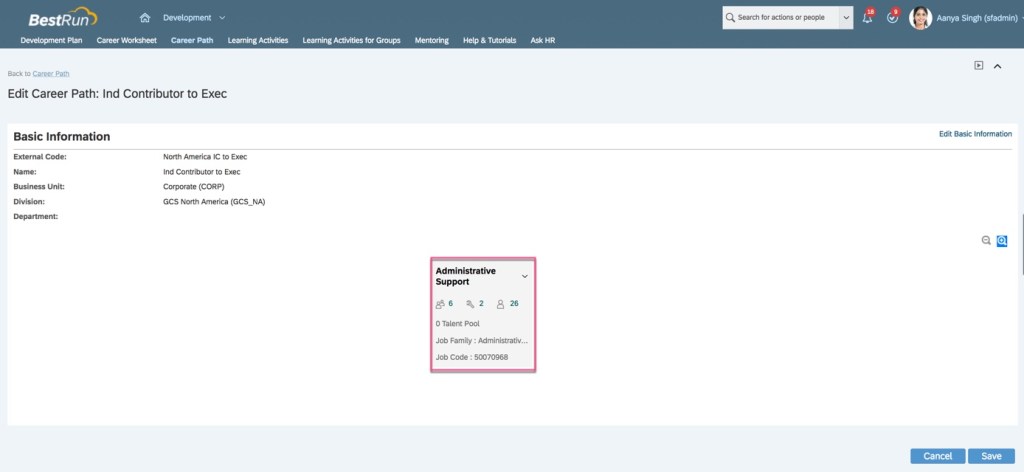
Task: Click the highlighted zoom in magnifier icon
Action: click(1001, 241)
